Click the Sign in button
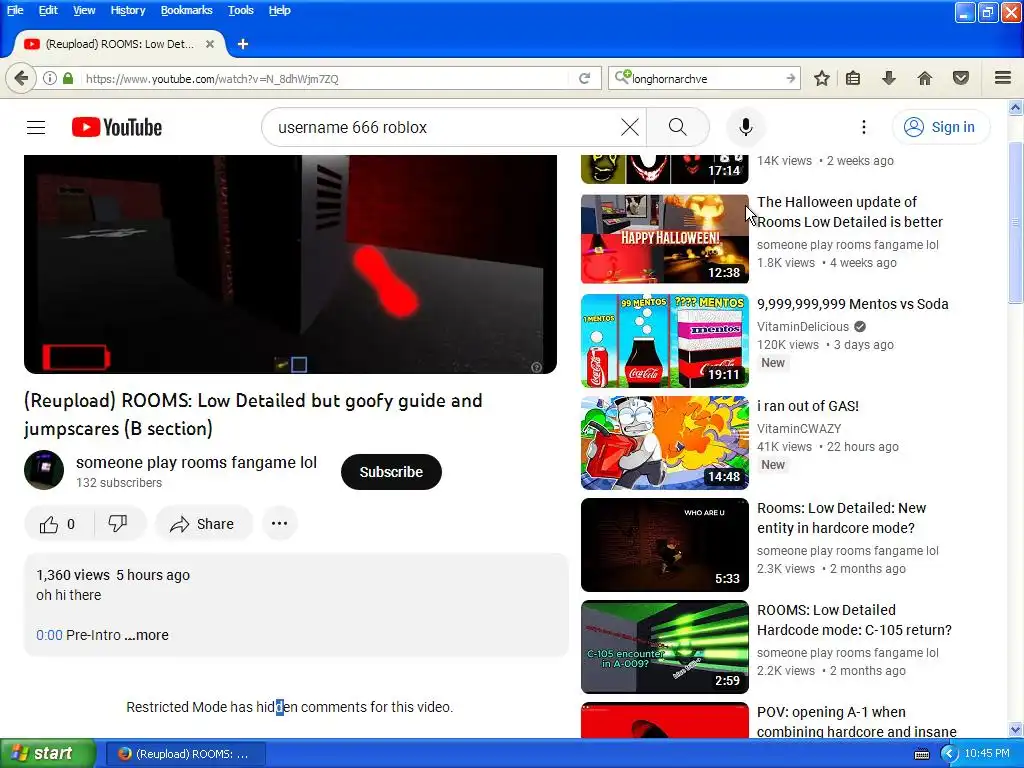The image size is (1024, 768). tap(940, 127)
